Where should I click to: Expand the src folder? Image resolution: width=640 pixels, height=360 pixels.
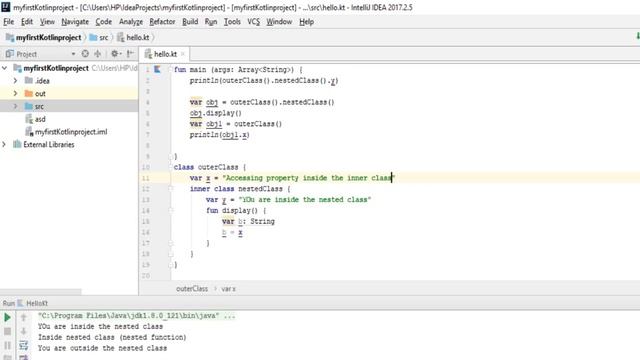point(16,106)
